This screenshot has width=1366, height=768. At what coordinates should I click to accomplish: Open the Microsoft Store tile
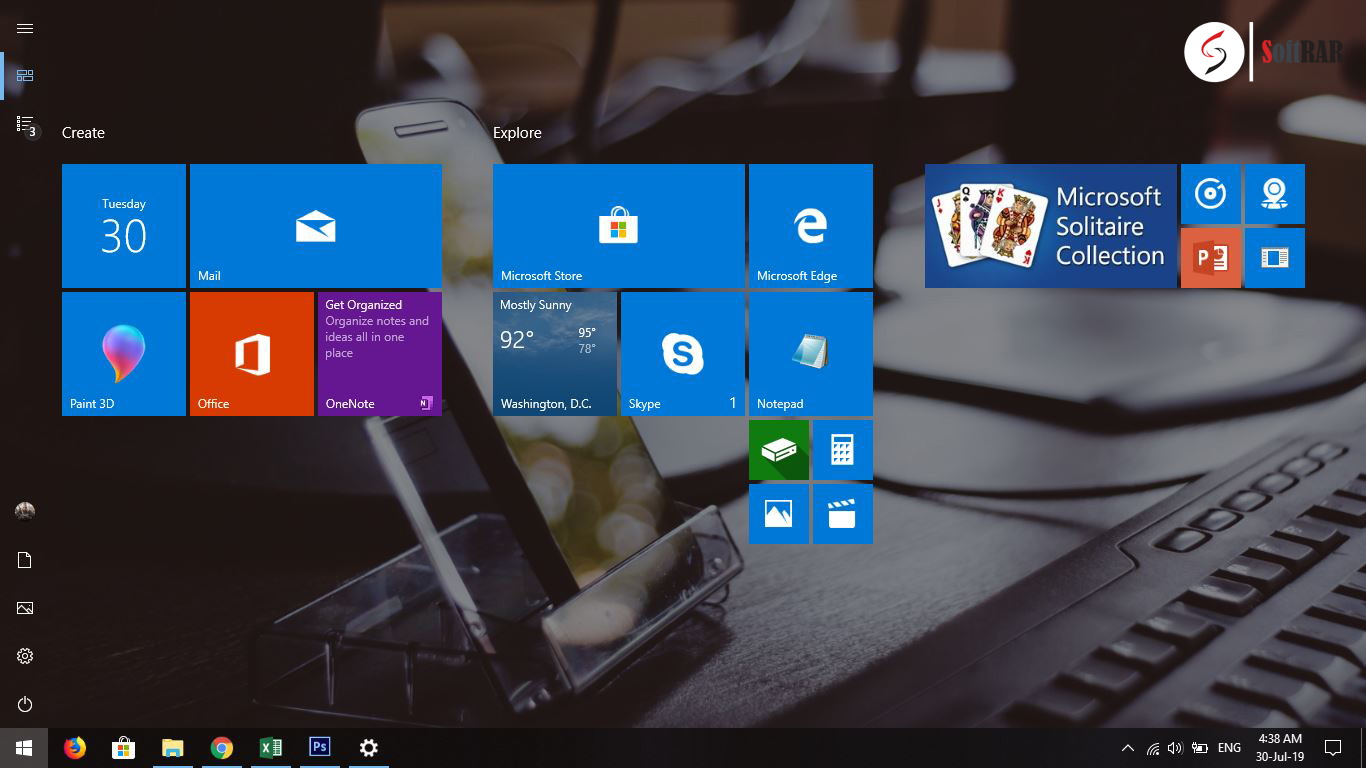[619, 226]
